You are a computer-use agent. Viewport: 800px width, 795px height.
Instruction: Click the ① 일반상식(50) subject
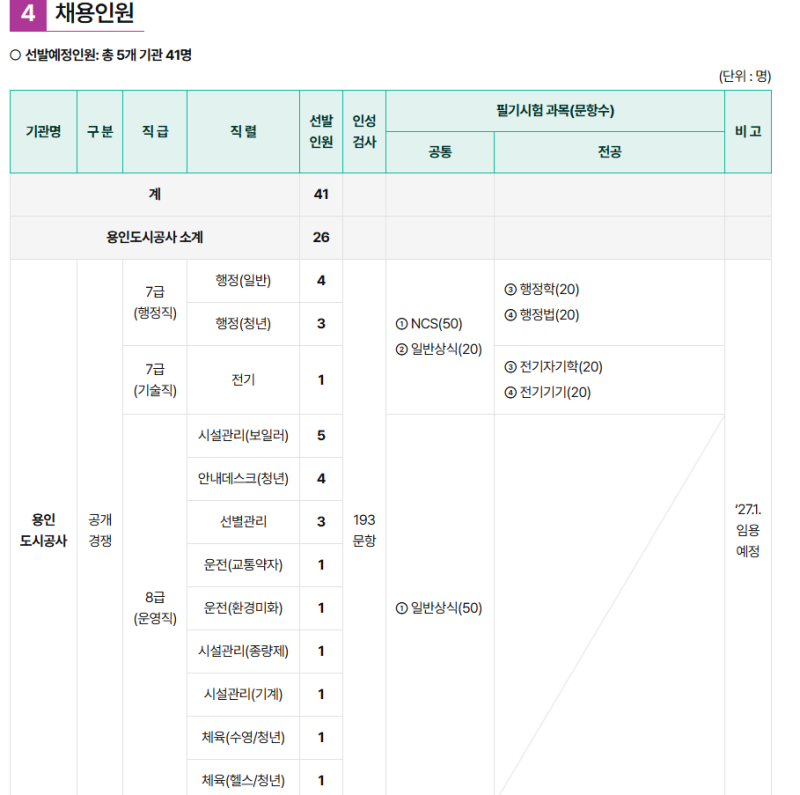click(439, 608)
